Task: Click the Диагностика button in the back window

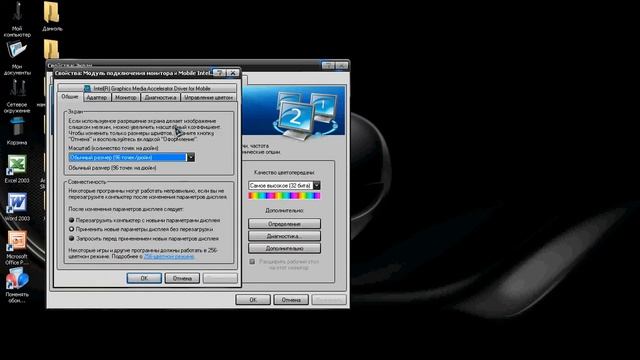Action: [284, 236]
